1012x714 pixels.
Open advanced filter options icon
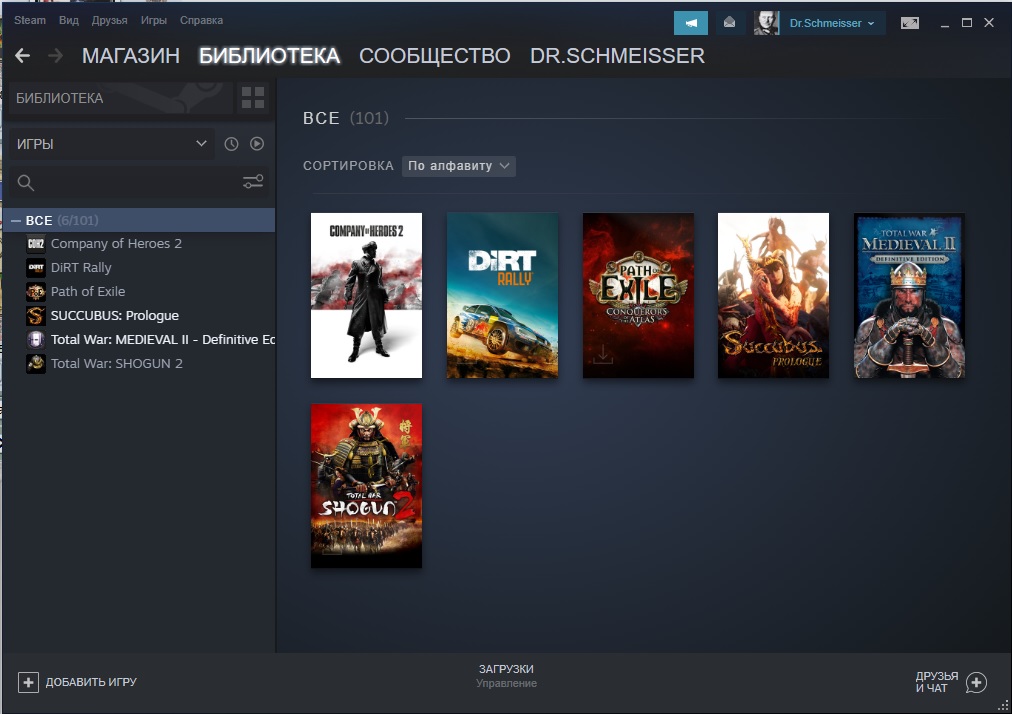point(253,182)
